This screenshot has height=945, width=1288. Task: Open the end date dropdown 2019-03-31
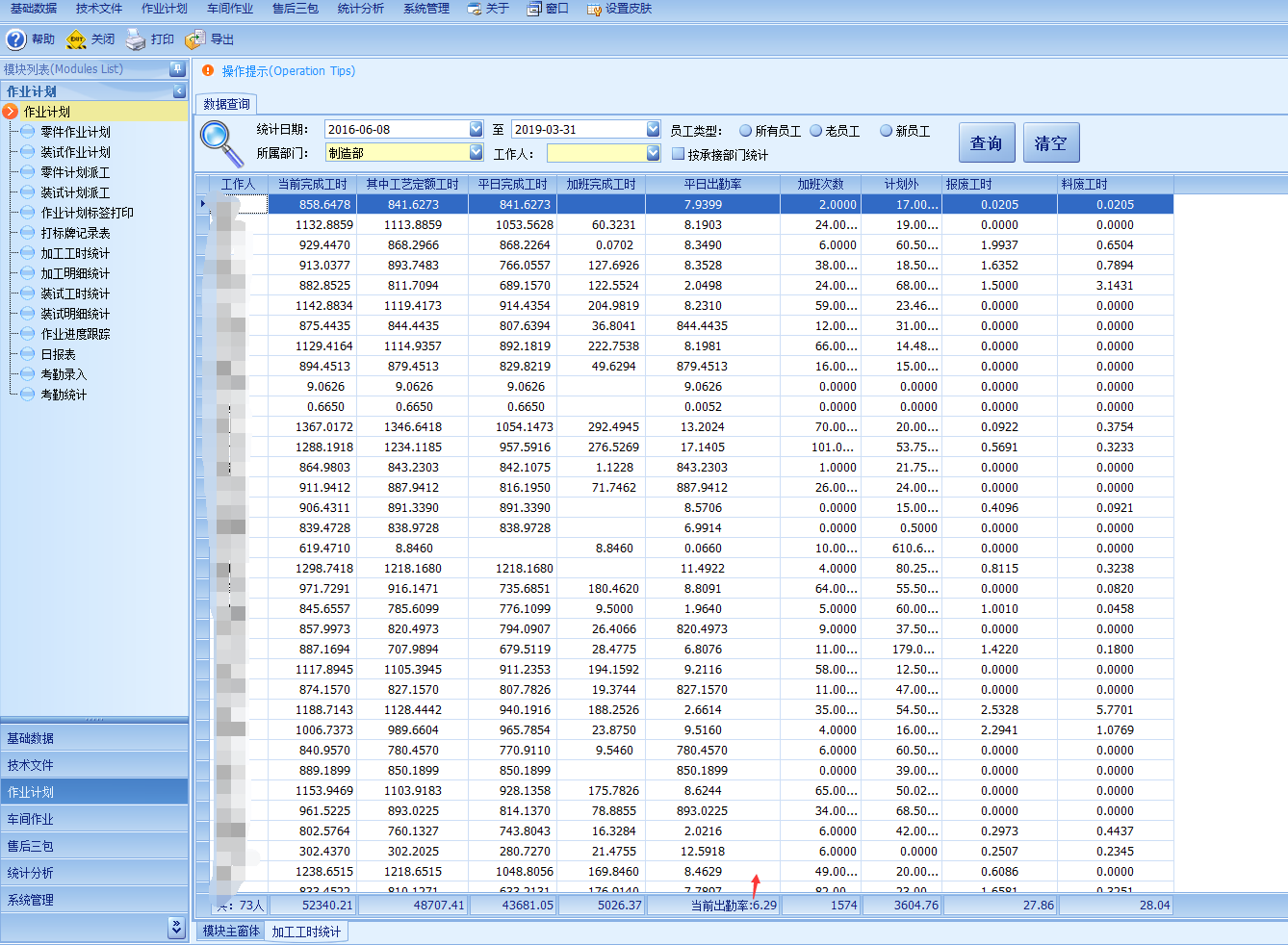click(654, 129)
